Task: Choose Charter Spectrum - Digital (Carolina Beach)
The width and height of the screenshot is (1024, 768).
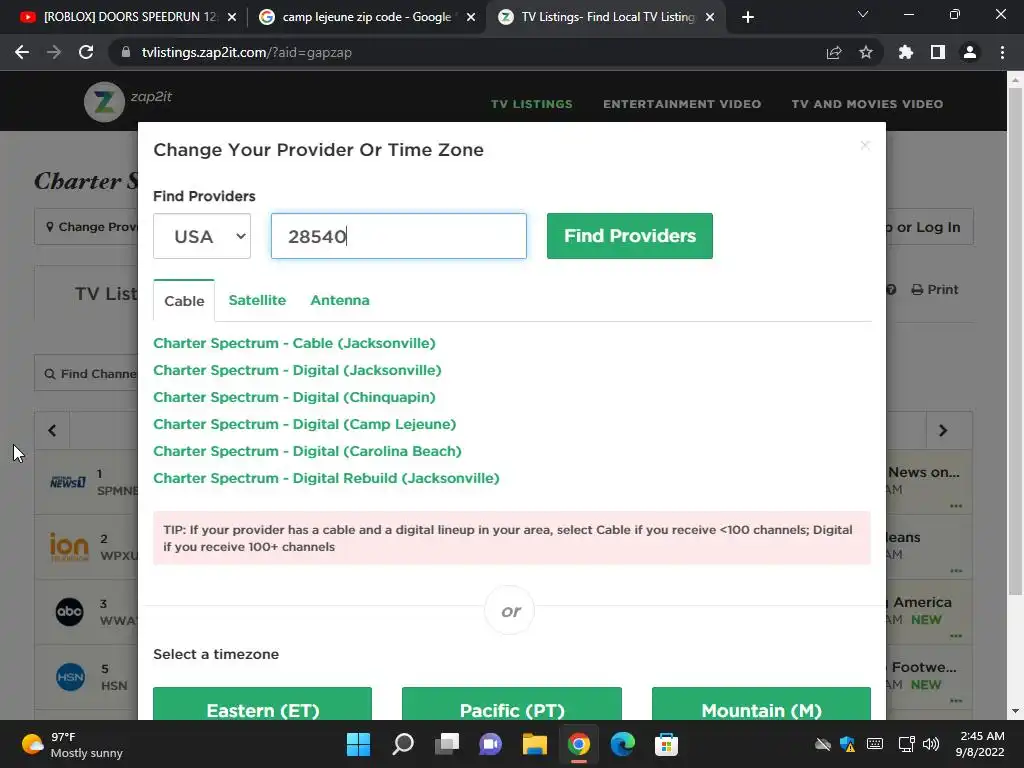Action: [x=308, y=451]
